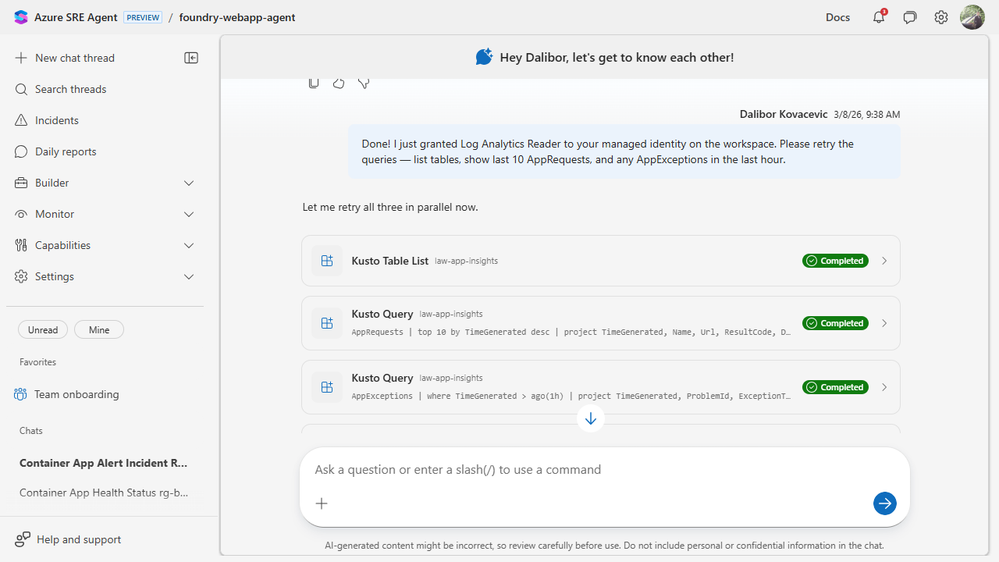The width and height of the screenshot is (999, 562).
Task: Open the notifications bell
Action: [x=879, y=17]
